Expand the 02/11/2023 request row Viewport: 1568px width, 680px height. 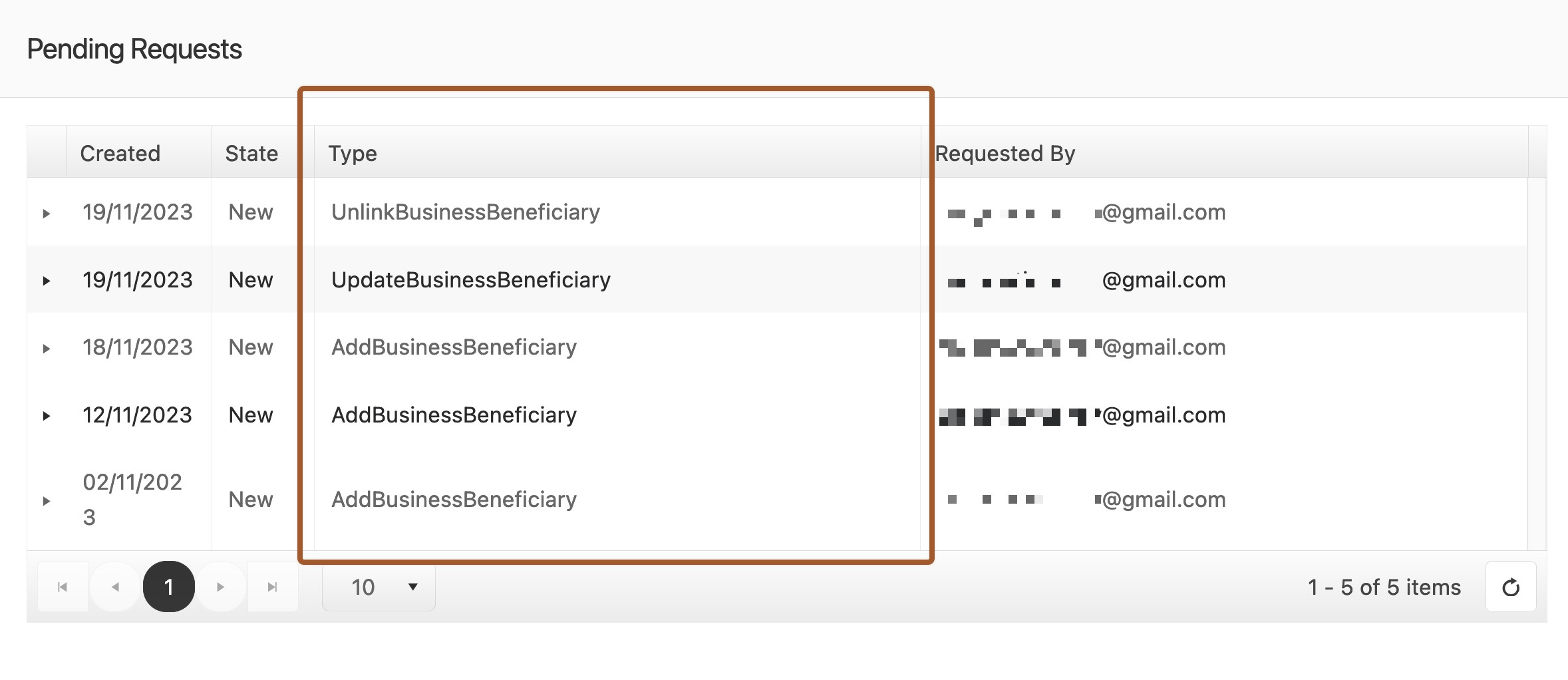[47, 501]
